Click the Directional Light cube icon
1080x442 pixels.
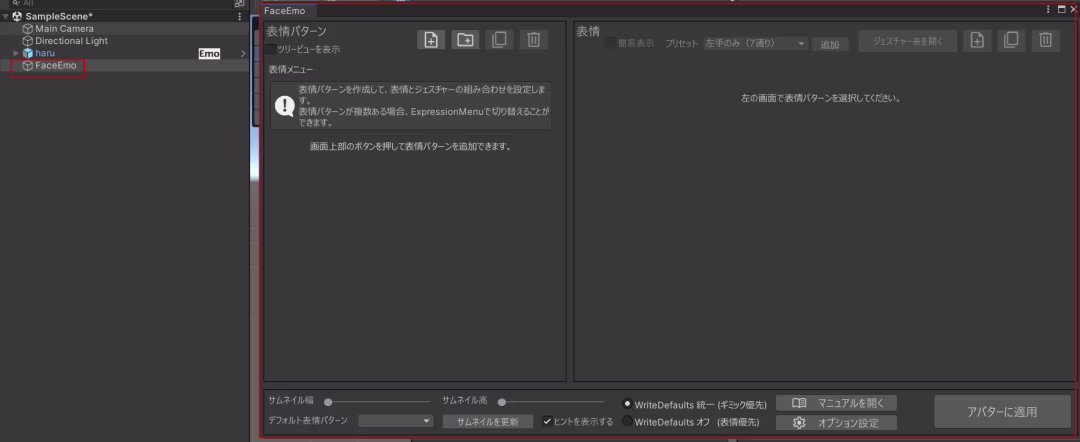point(28,41)
